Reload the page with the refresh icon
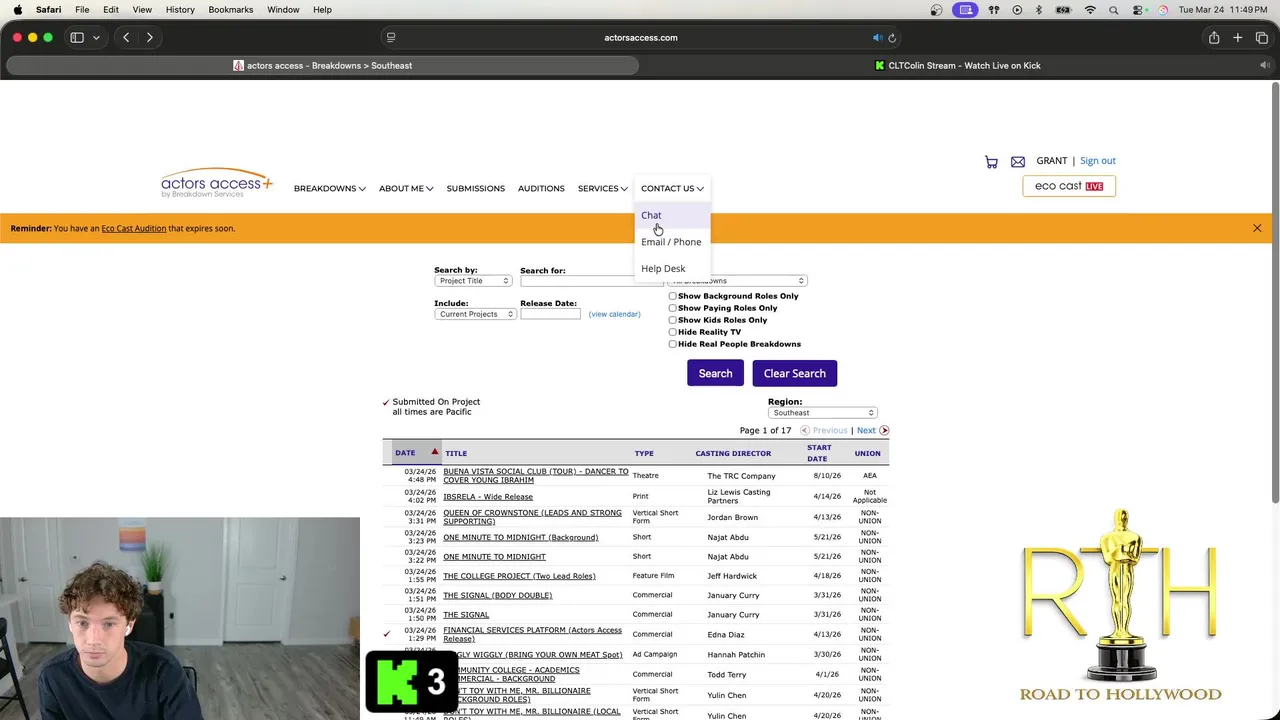 point(892,38)
